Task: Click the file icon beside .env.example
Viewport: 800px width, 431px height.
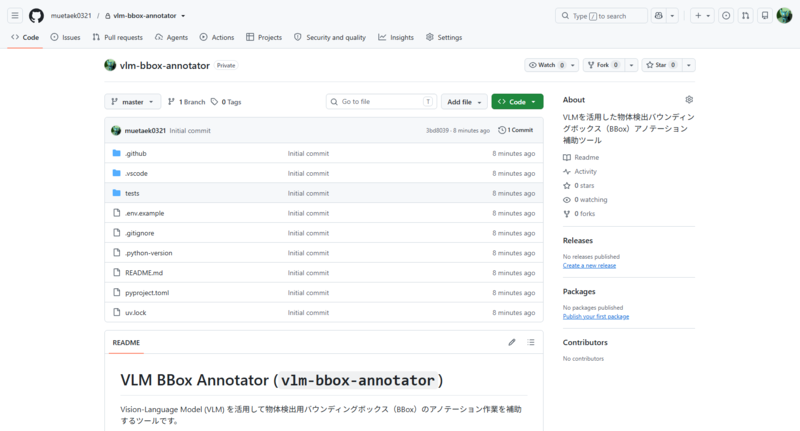Action: (x=116, y=213)
